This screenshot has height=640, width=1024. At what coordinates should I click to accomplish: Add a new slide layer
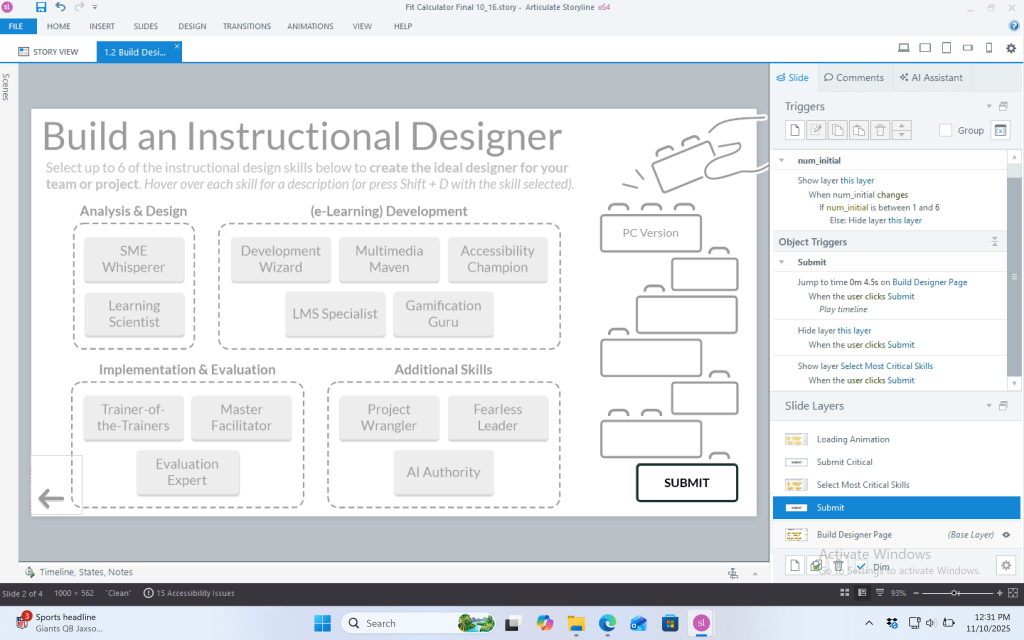coord(793,566)
